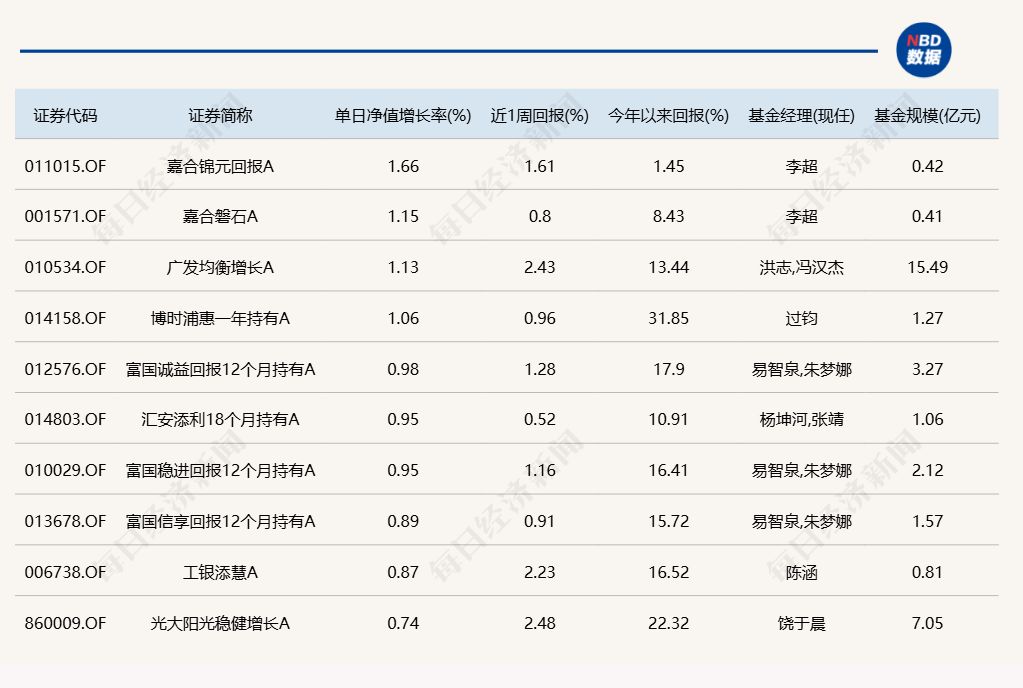Select the 证券简称 column header
Screen dimensions: 1023x688
(x=220, y=115)
